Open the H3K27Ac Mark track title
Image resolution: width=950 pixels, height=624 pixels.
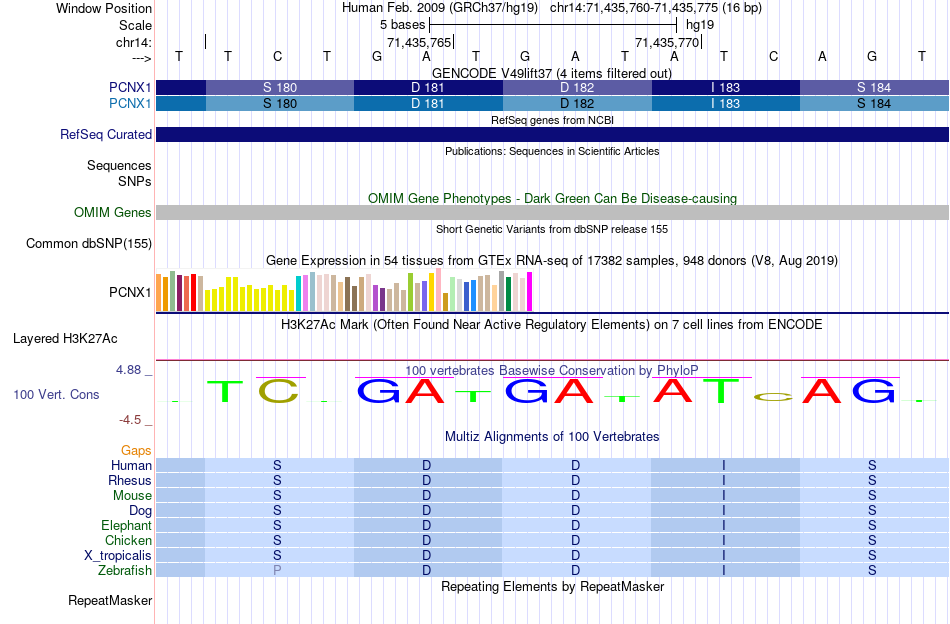(x=552, y=325)
